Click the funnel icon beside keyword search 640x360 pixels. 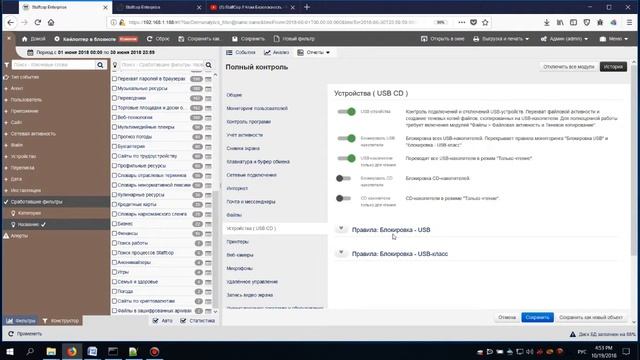point(7,65)
